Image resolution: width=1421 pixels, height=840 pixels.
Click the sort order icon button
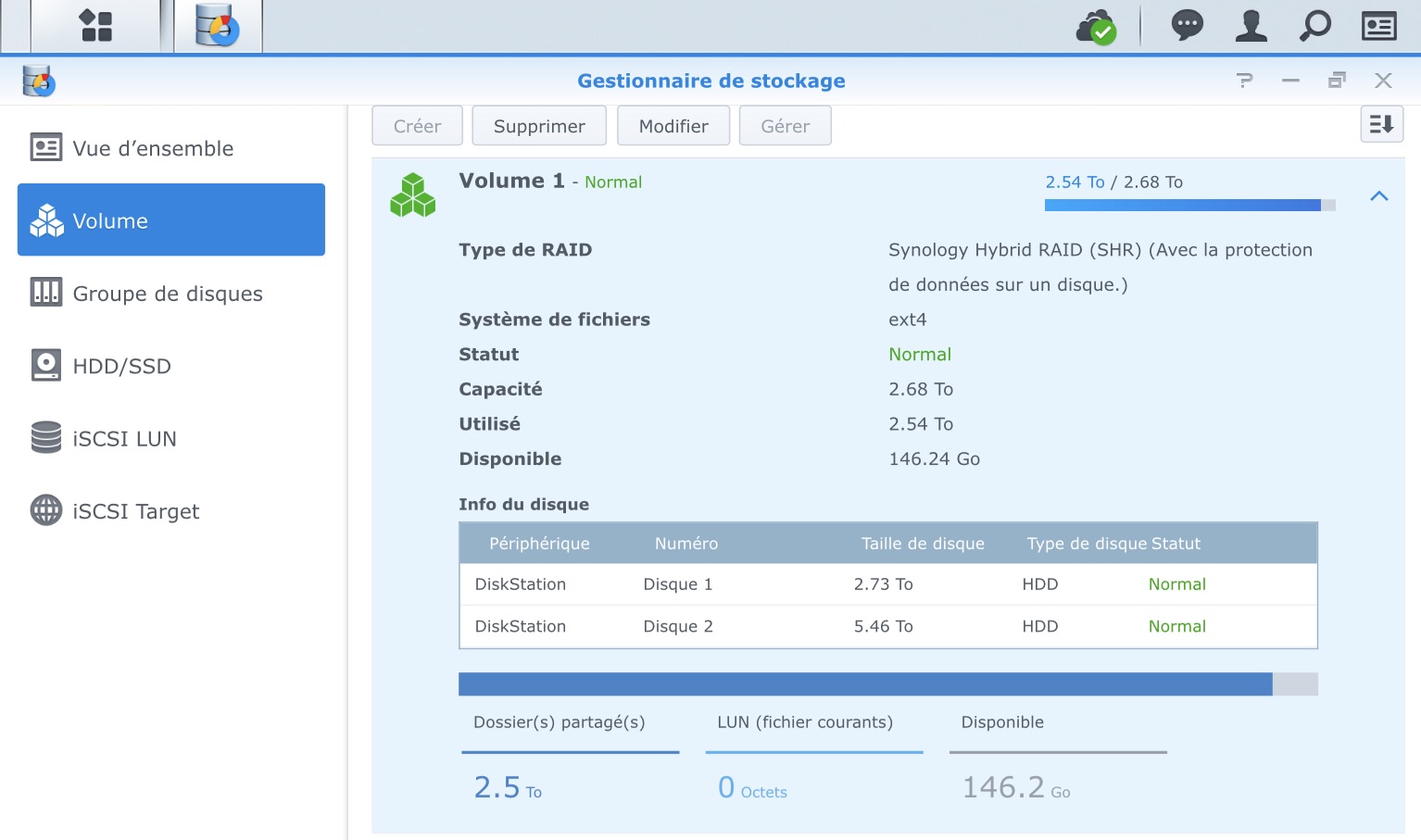tap(1381, 124)
